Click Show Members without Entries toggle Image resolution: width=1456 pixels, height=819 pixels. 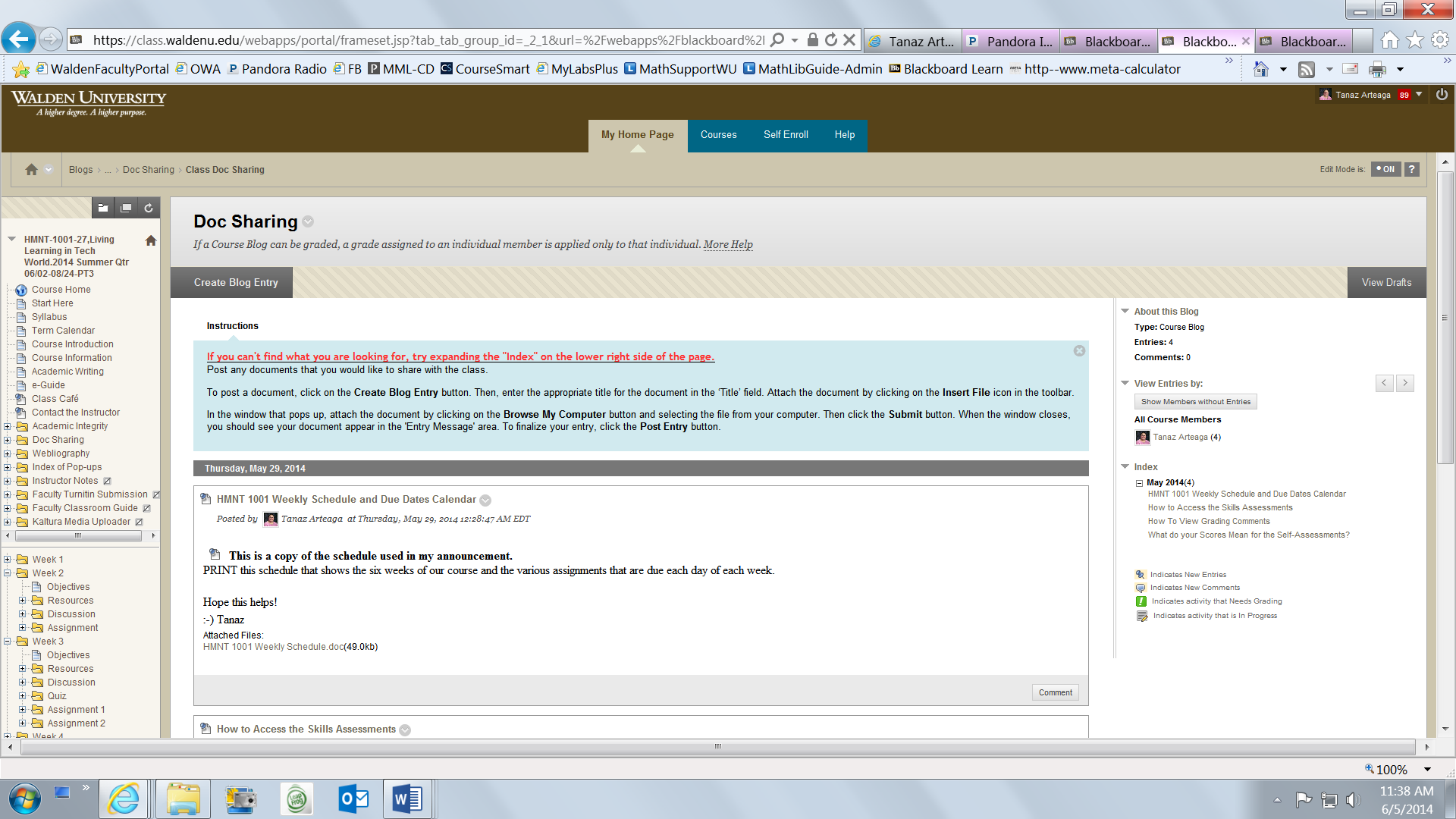(x=1195, y=402)
